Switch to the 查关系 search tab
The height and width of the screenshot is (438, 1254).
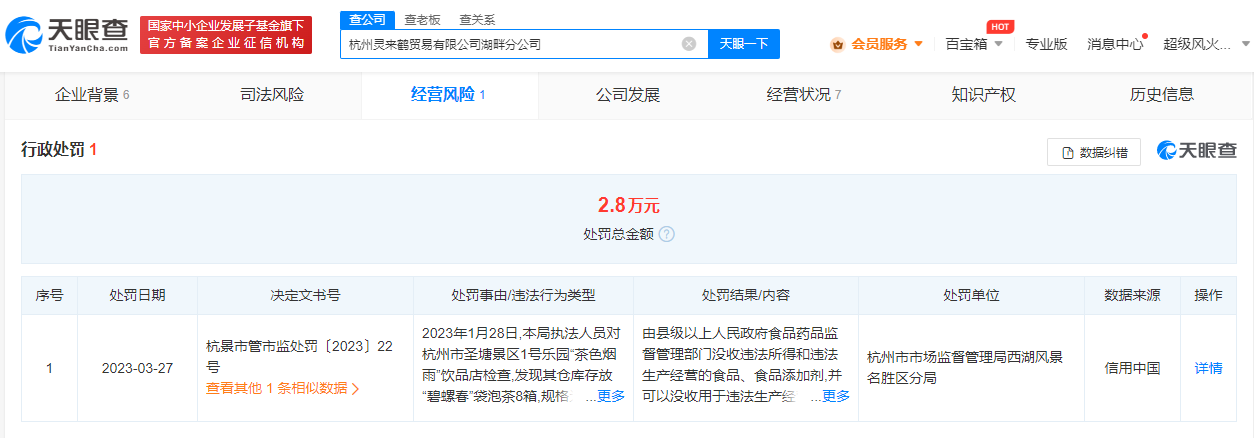[x=477, y=20]
